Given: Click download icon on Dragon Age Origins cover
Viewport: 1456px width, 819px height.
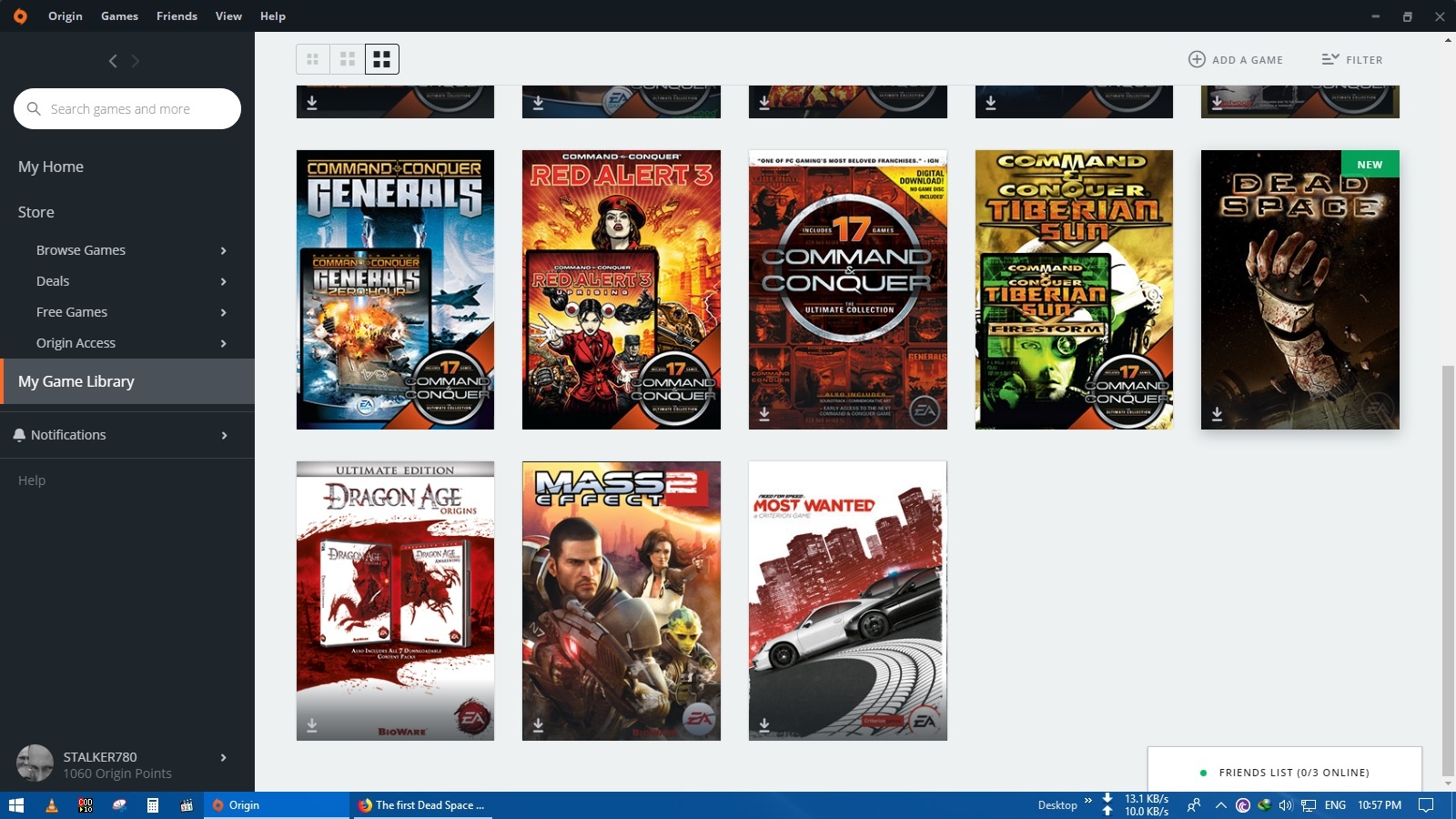Looking at the screenshot, I should coord(312,725).
